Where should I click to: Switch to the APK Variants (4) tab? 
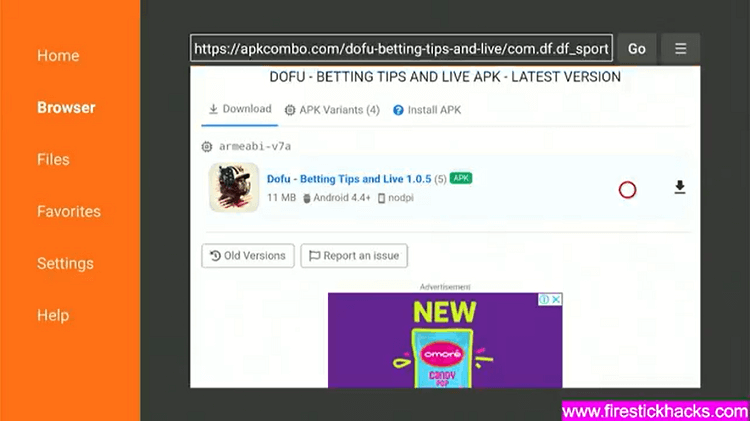pyautogui.click(x=332, y=110)
